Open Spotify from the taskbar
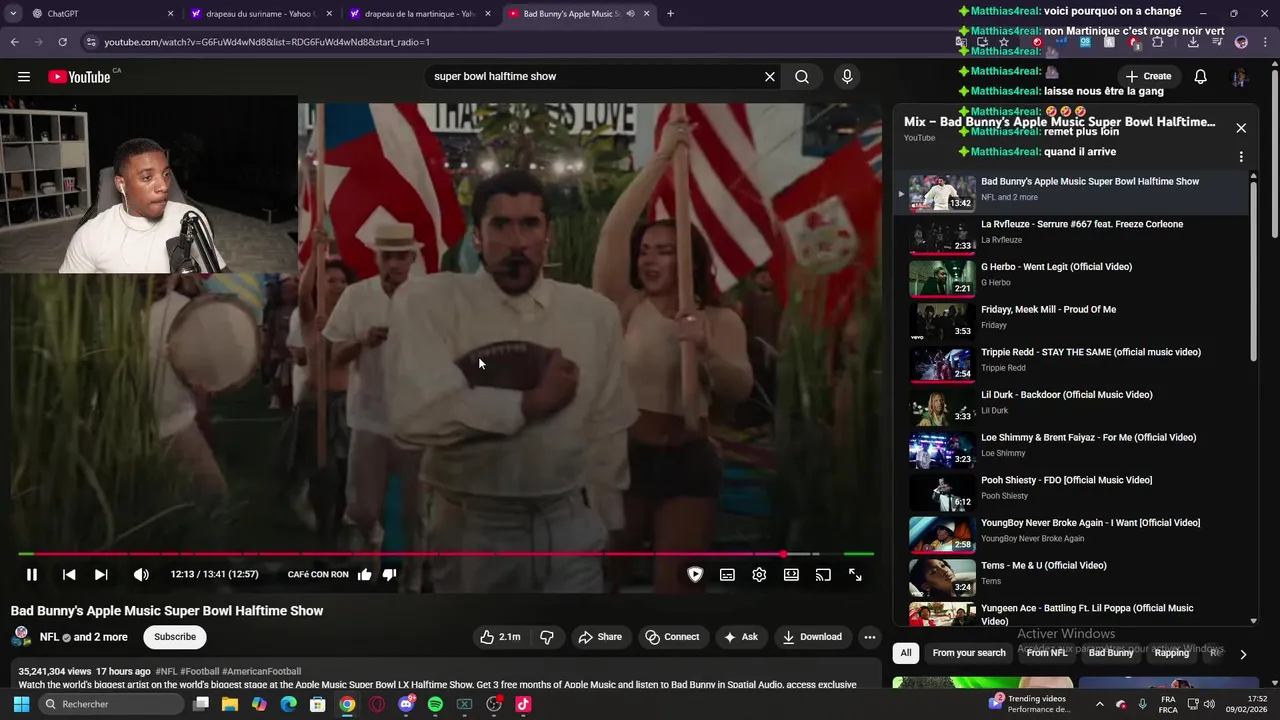Screen dimensions: 1280x720 [x=435, y=704]
